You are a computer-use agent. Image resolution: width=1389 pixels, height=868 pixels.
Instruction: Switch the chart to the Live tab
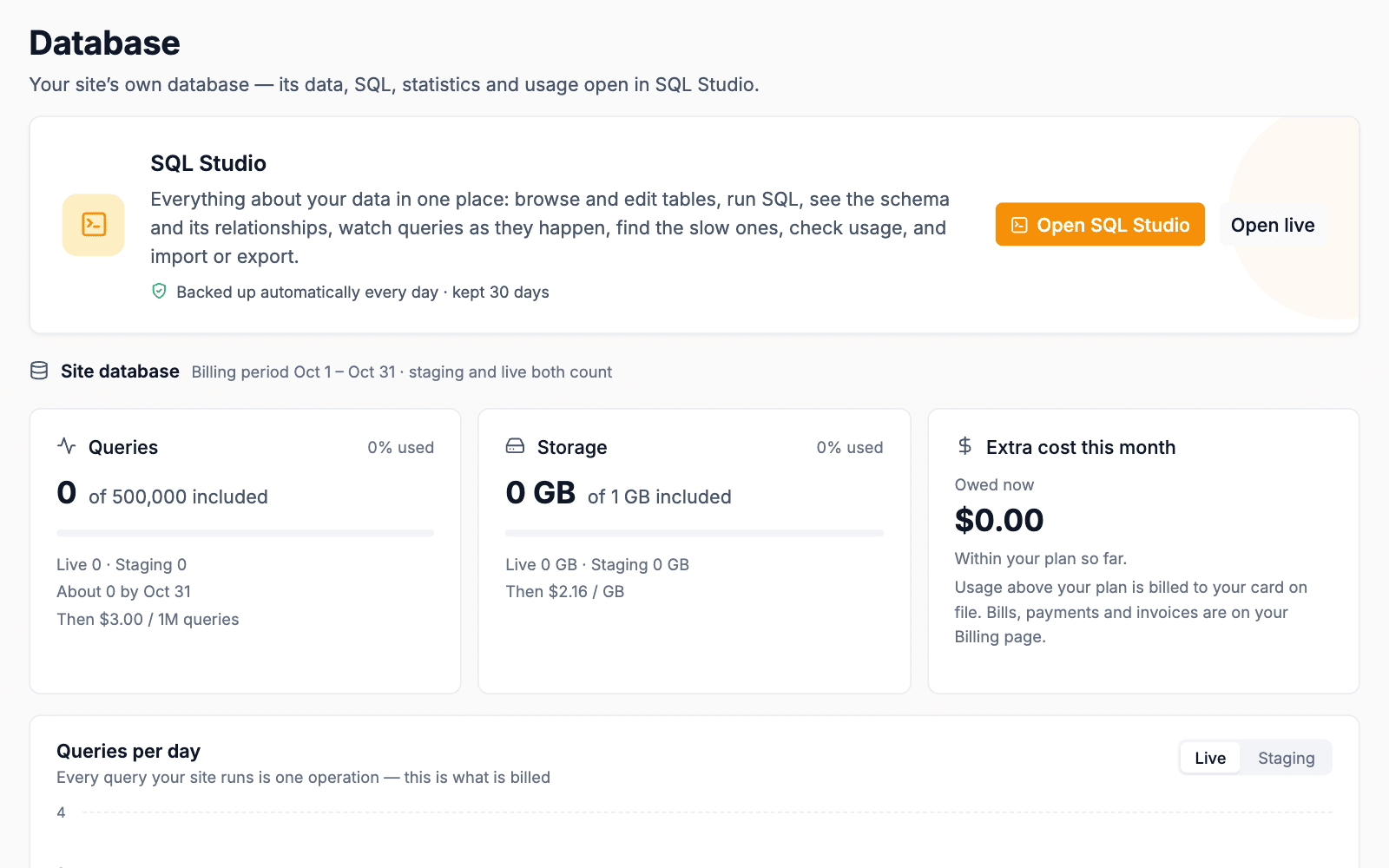click(x=1210, y=758)
